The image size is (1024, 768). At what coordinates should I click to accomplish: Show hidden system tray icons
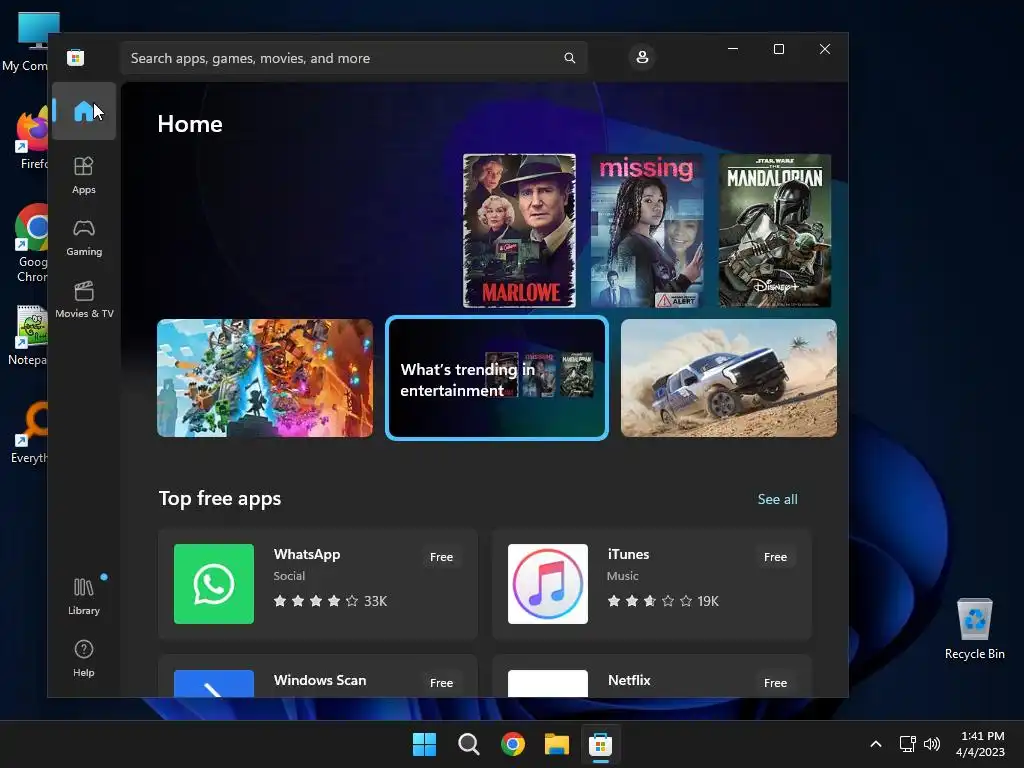coord(876,744)
